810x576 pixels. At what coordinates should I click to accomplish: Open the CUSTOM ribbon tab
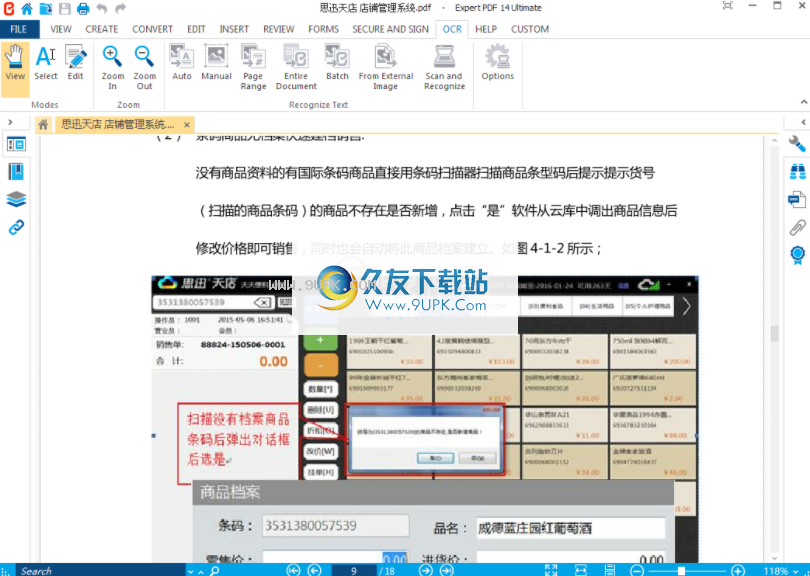tap(529, 29)
